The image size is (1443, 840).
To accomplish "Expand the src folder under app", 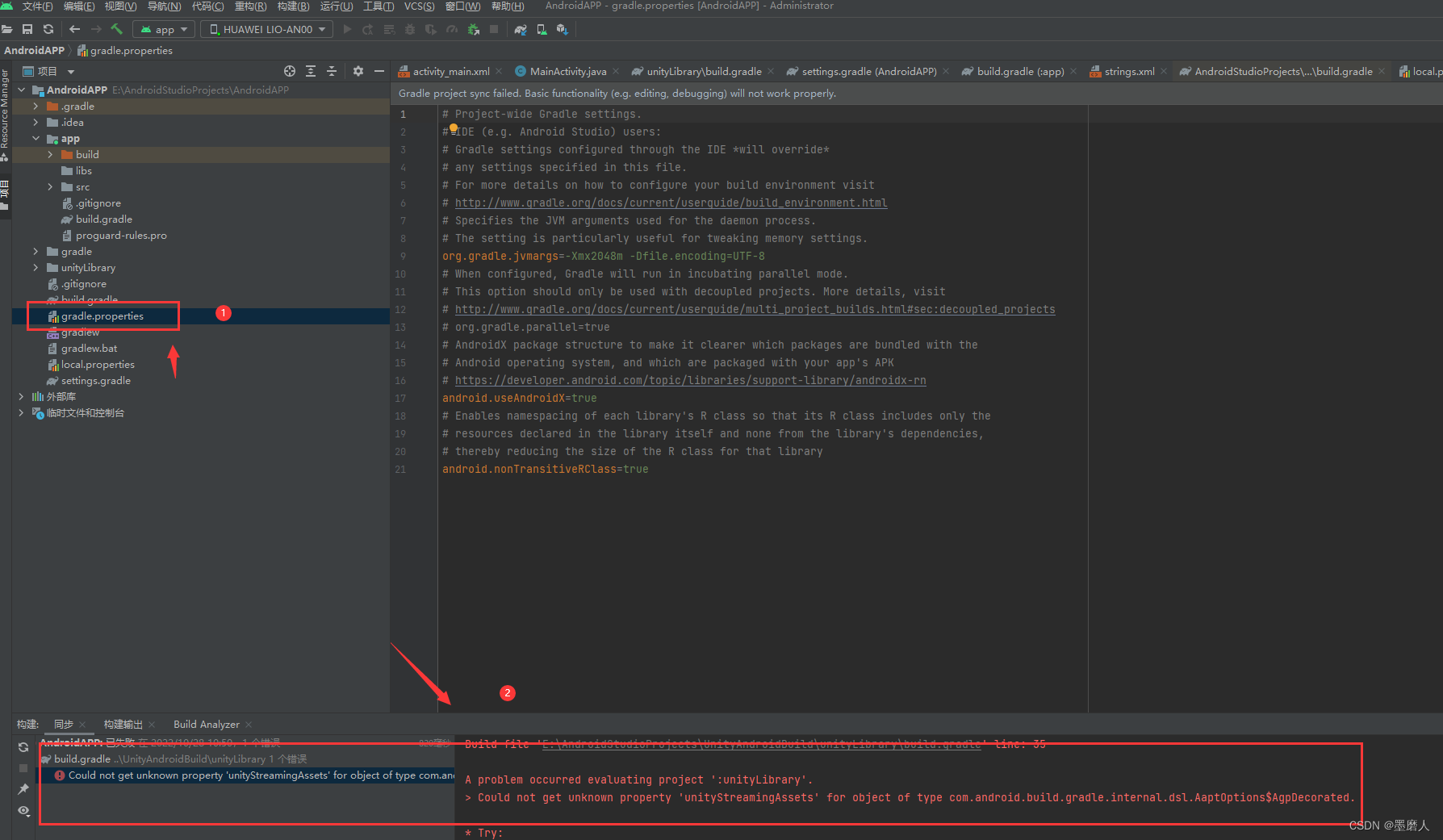I will [50, 186].
